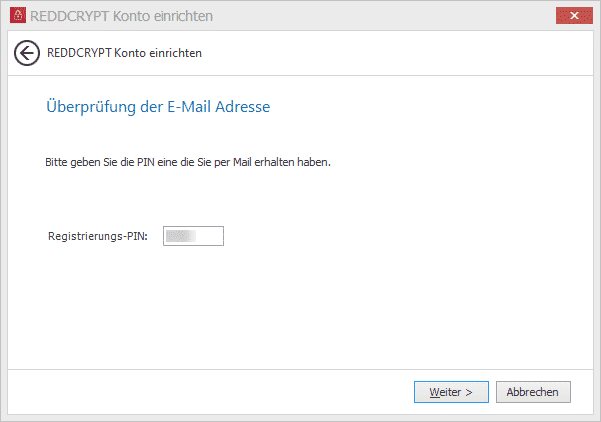601x422 pixels.
Task: Click the word Adresse in blue heading
Action: point(242,107)
